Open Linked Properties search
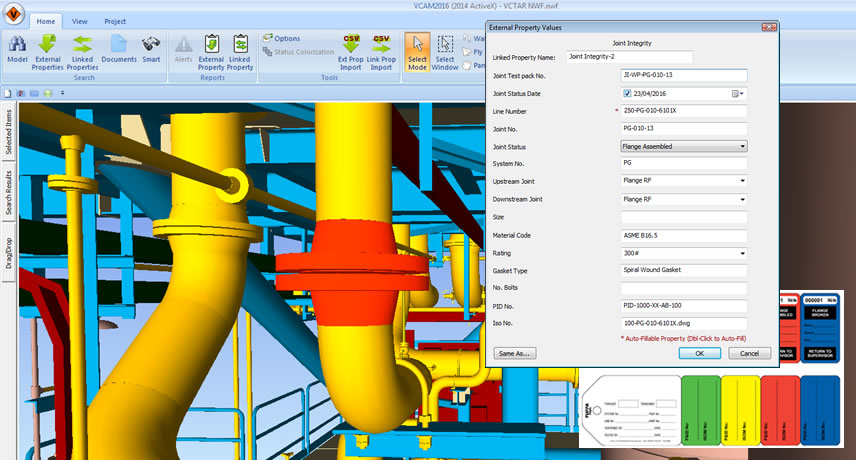The width and height of the screenshot is (856, 460). click(83, 48)
